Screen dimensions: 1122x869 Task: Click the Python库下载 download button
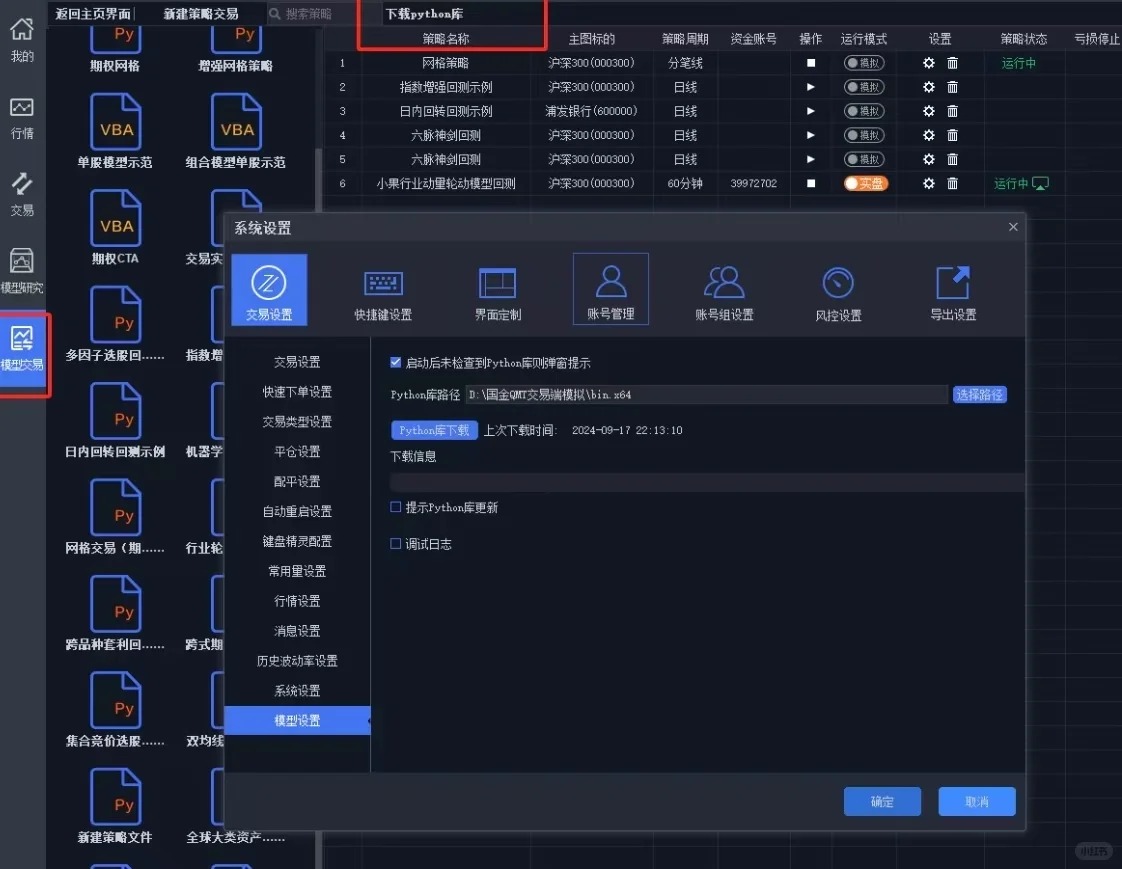(434, 430)
